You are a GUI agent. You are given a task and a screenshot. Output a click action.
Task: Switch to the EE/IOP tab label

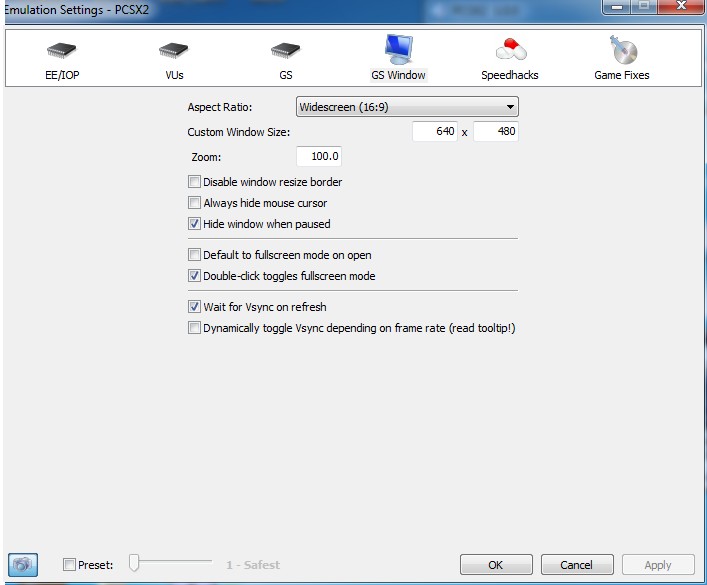pos(62,75)
